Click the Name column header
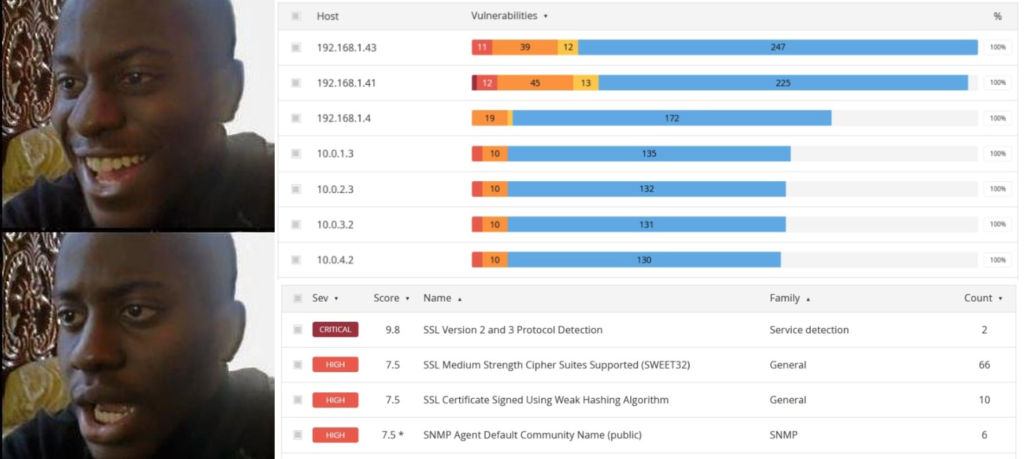1024x459 pixels. 437,298
